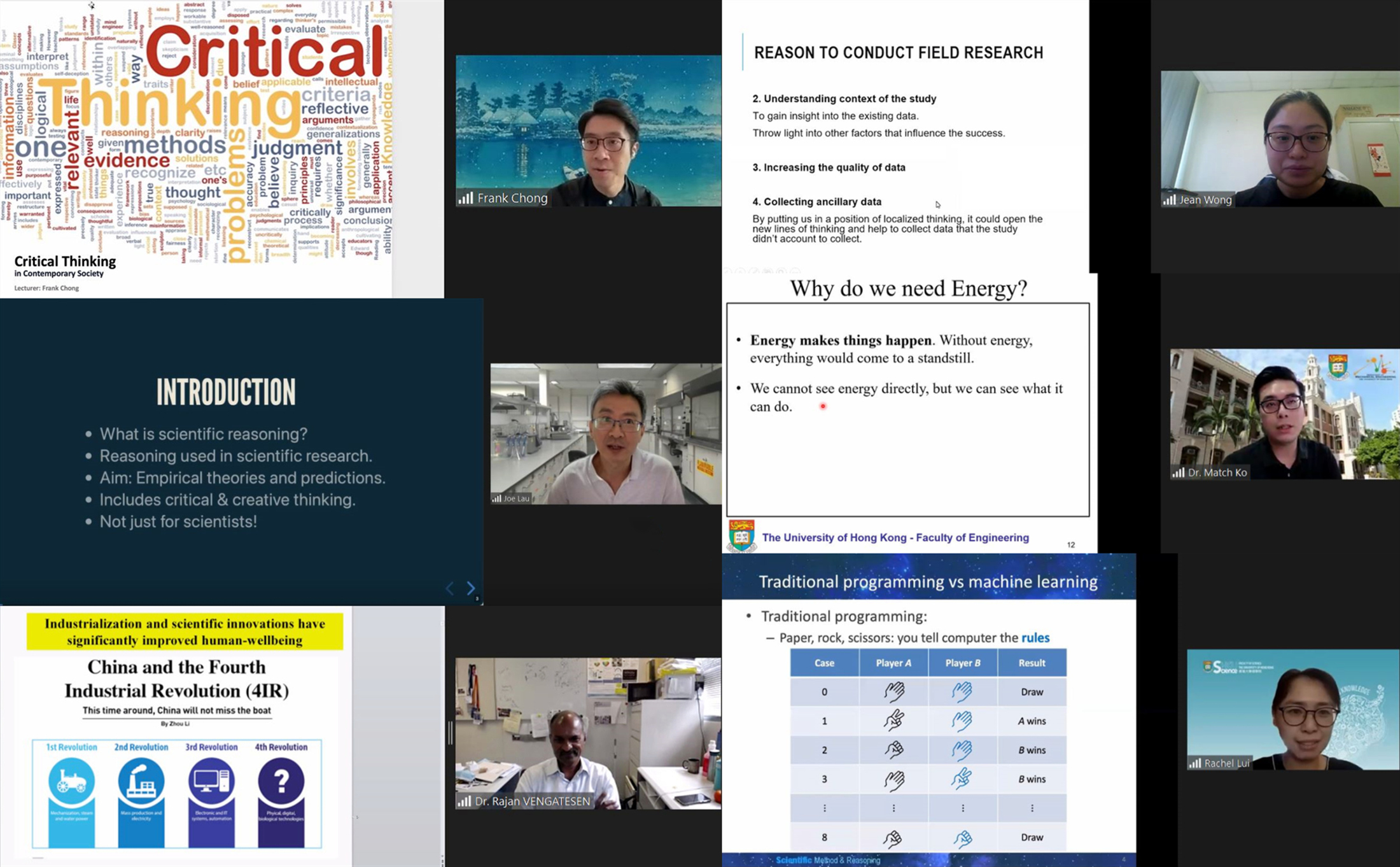Click signal icon next to Rachel Lui

[x=1195, y=763]
